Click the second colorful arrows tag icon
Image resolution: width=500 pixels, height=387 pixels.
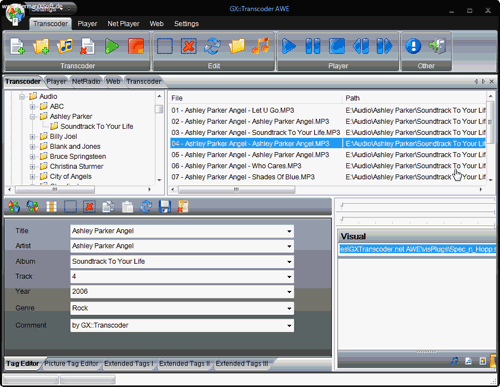point(33,207)
